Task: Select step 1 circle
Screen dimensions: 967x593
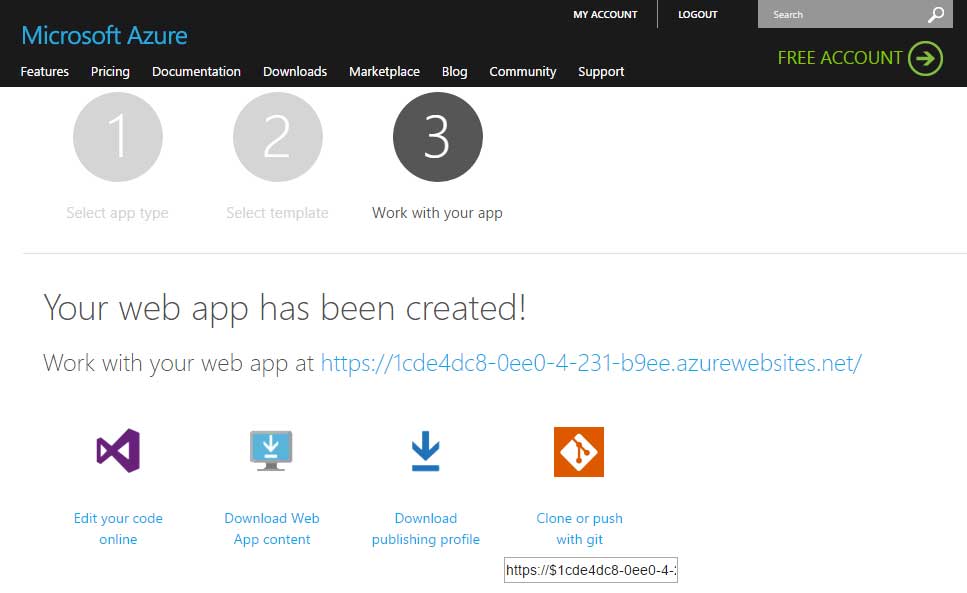Action: click(x=118, y=137)
